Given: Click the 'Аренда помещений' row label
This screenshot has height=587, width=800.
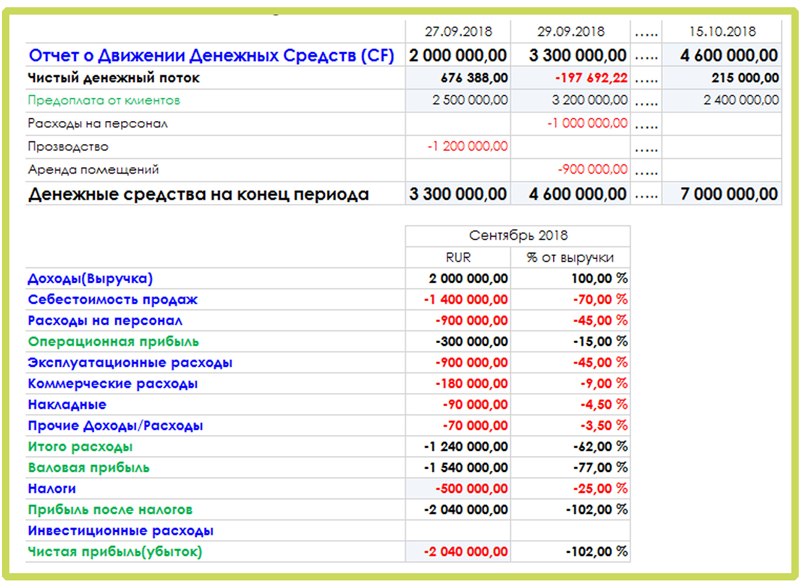Looking at the screenshot, I should (93, 170).
